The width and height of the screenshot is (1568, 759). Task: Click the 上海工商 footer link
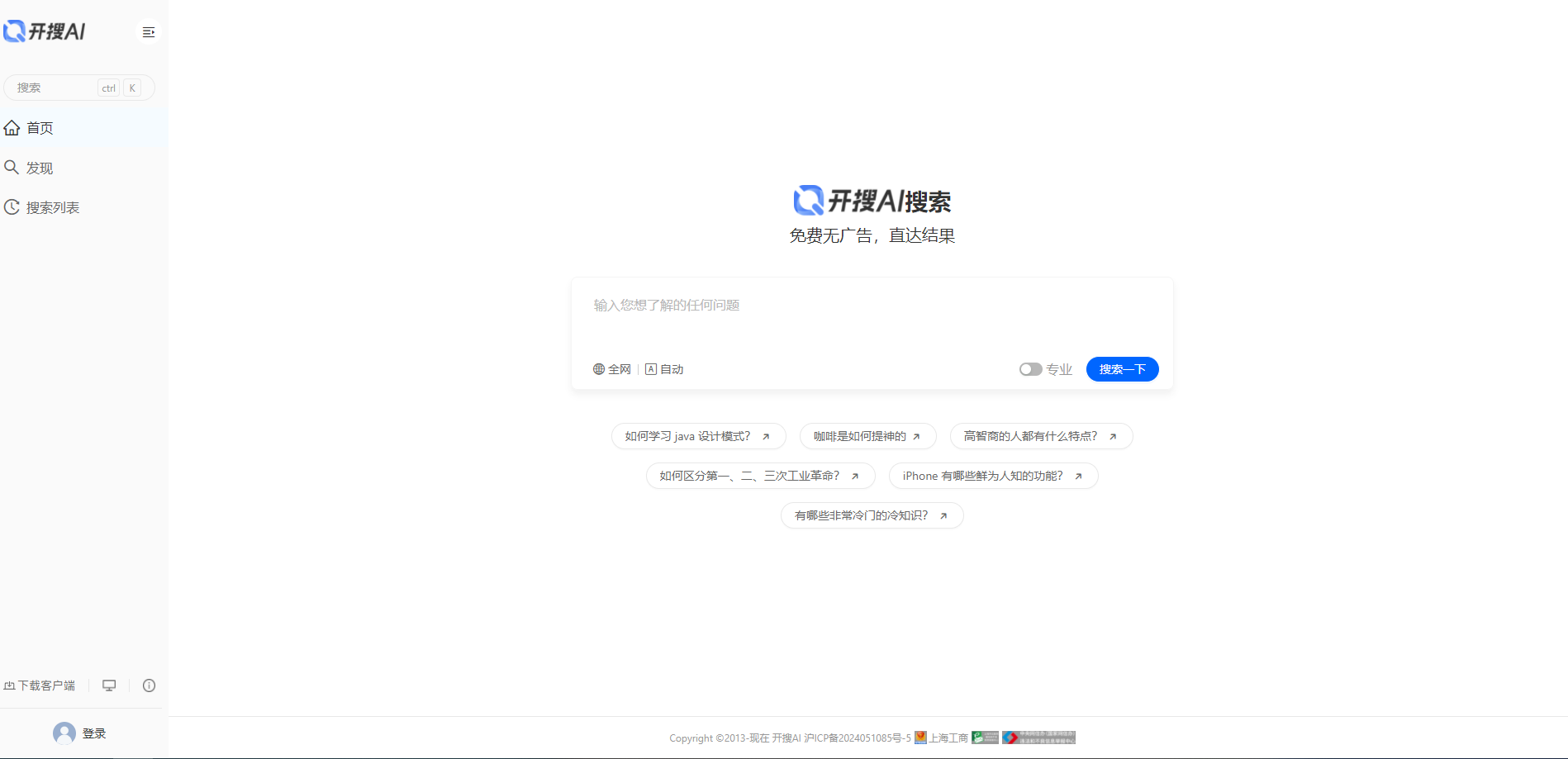948,738
